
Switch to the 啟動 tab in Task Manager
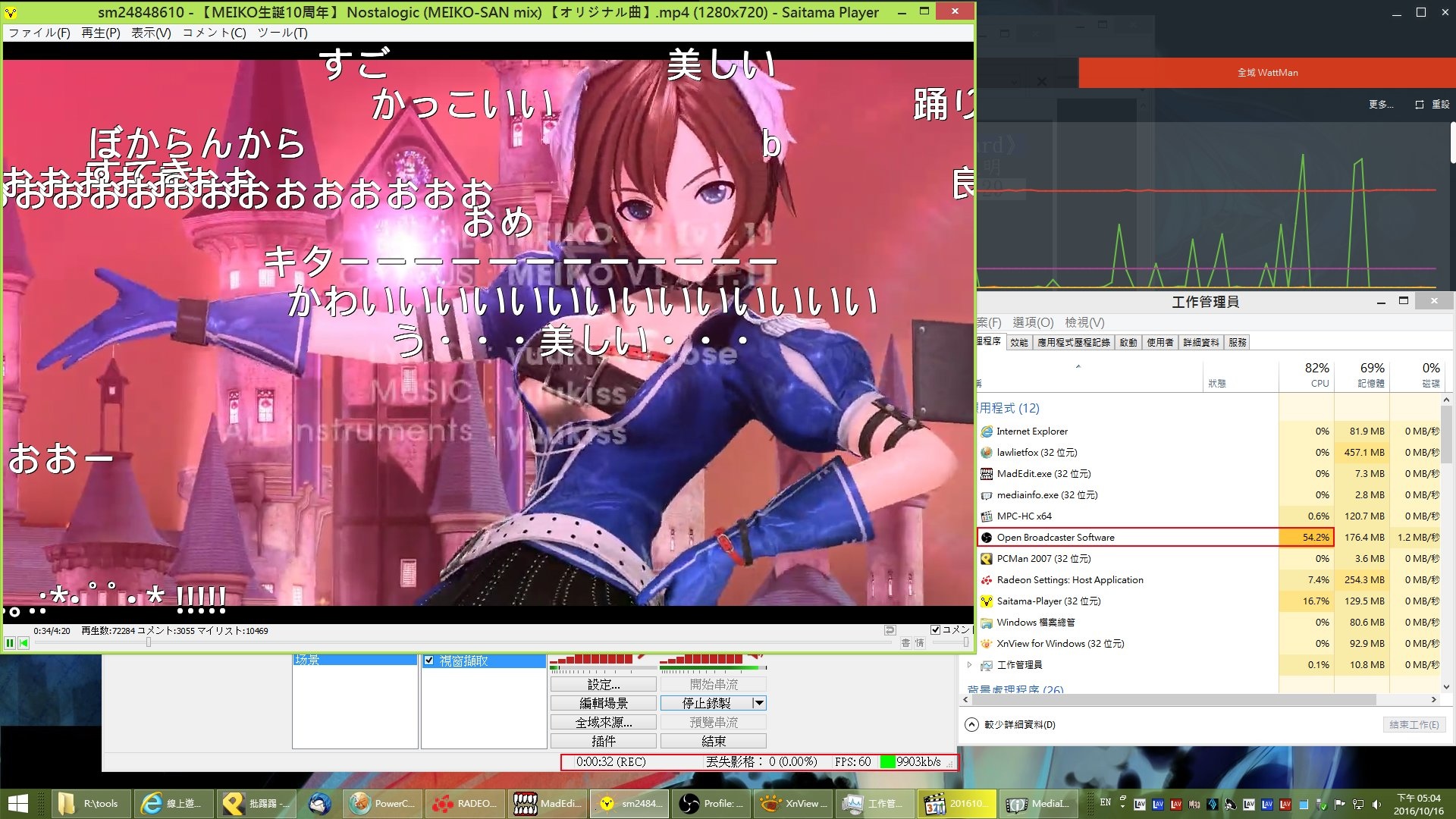pyautogui.click(x=1128, y=343)
